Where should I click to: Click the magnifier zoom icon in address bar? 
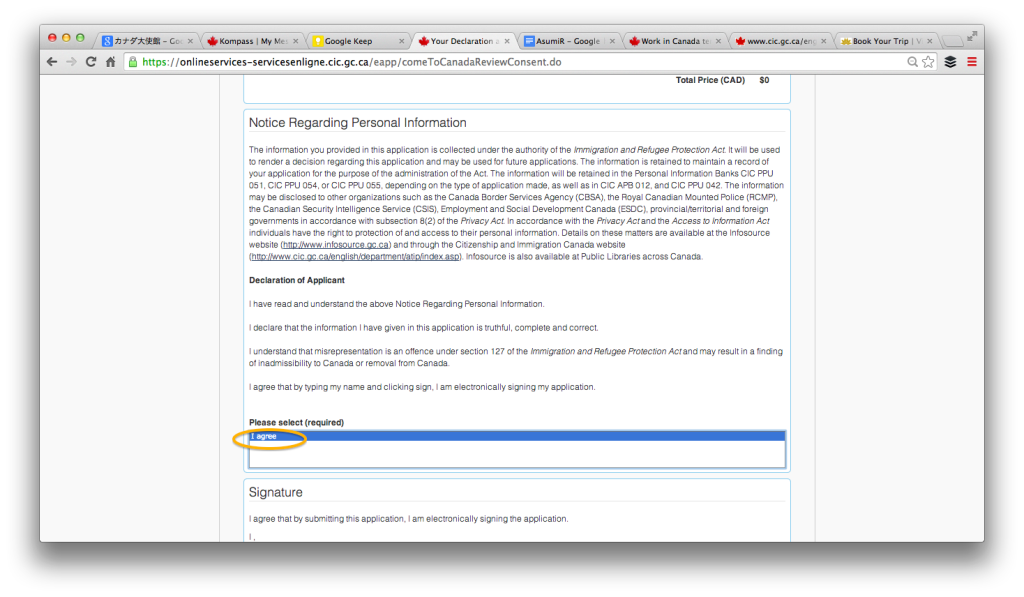click(912, 62)
